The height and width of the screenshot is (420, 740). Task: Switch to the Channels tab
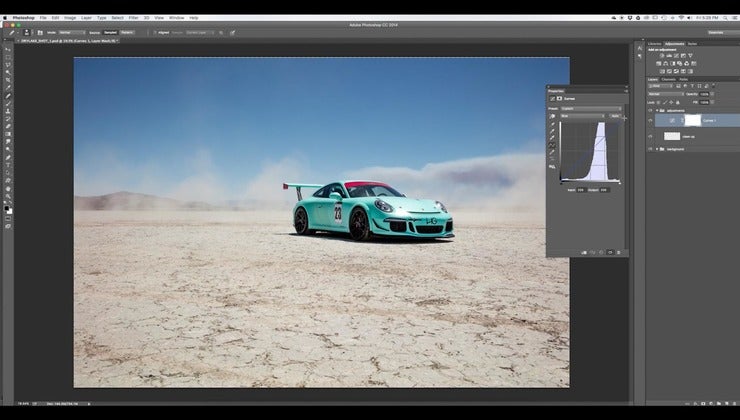668,79
